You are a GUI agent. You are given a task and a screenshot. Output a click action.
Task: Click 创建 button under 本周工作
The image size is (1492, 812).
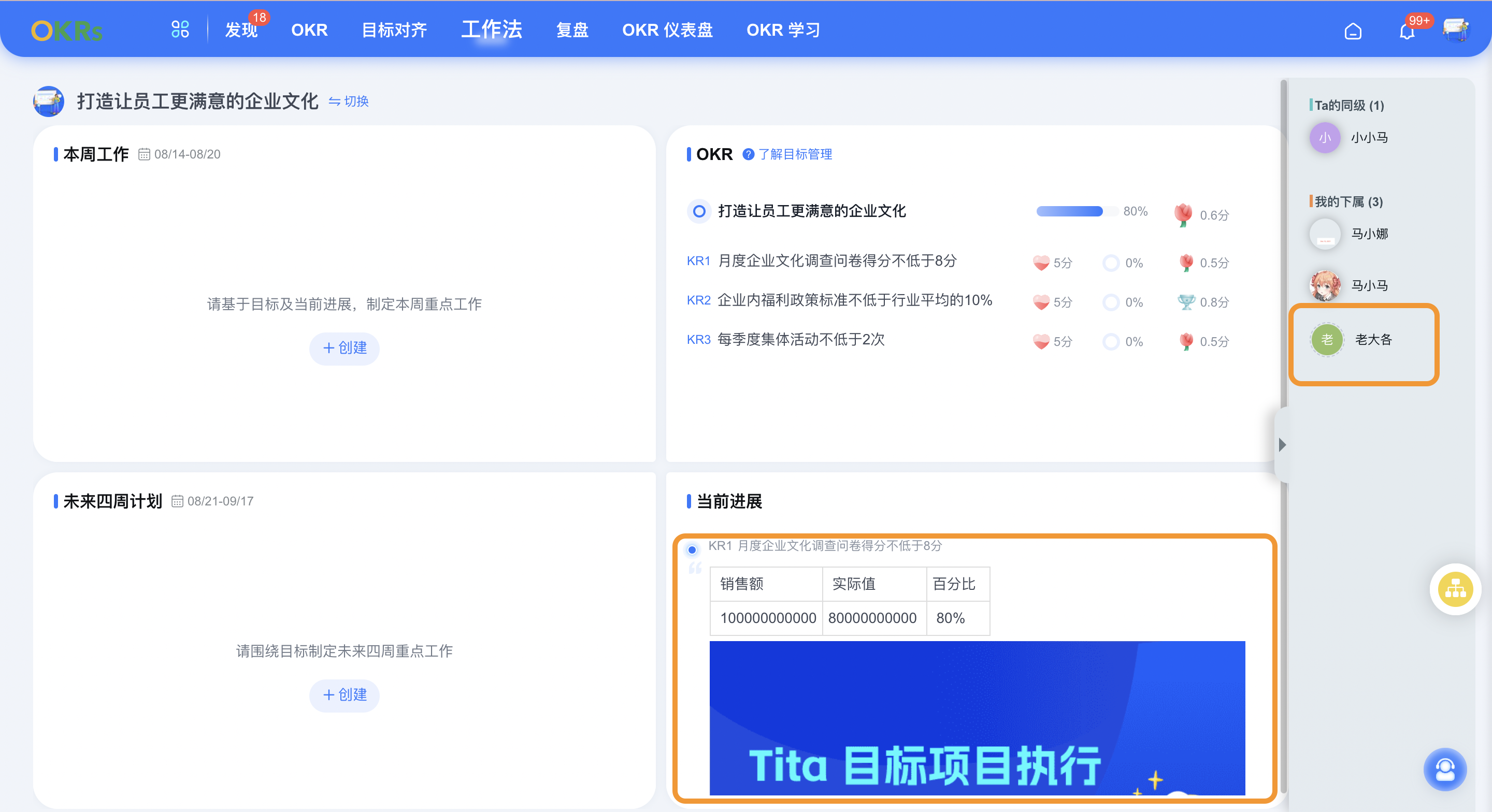[x=345, y=348]
